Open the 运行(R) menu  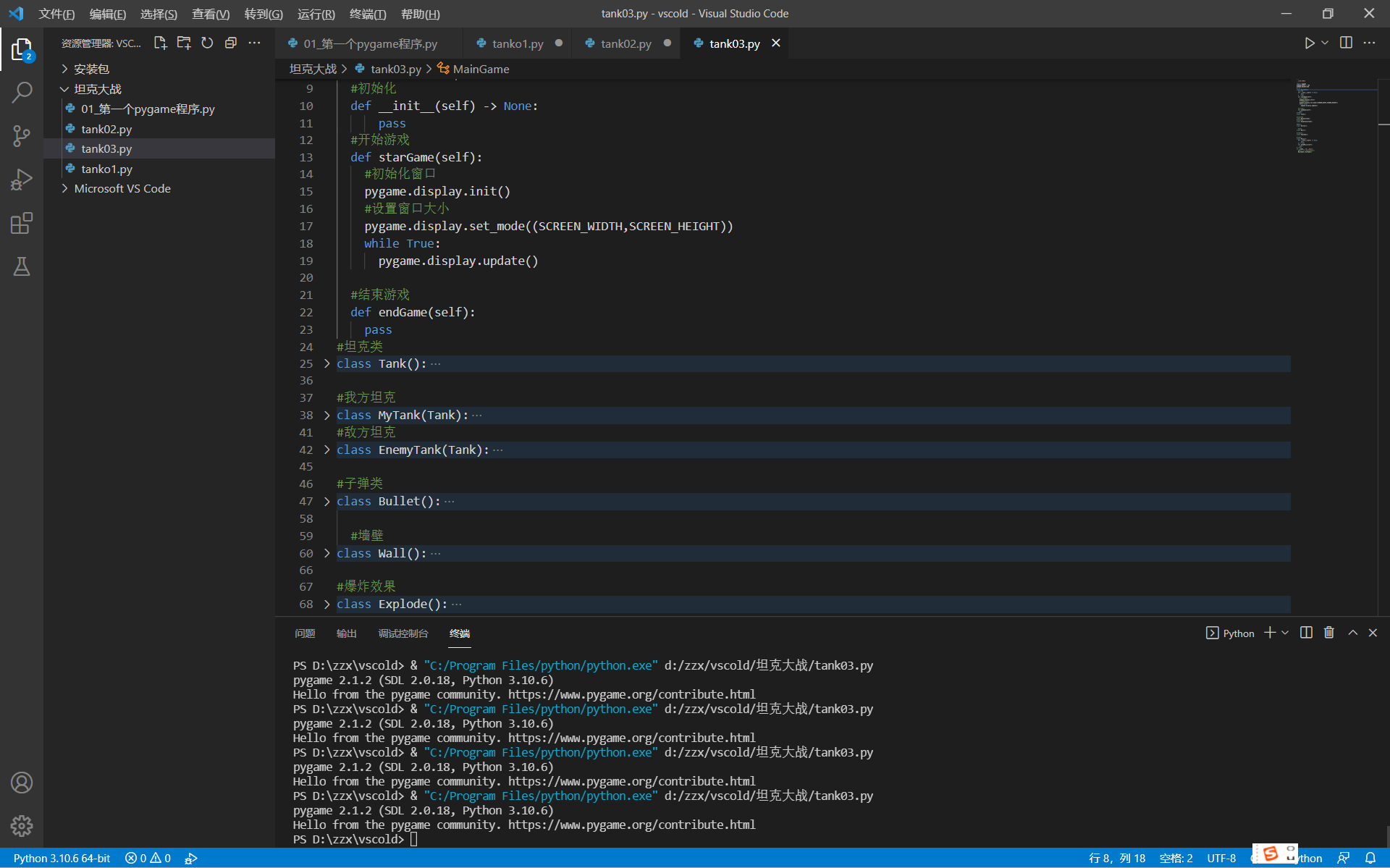pyautogui.click(x=316, y=14)
